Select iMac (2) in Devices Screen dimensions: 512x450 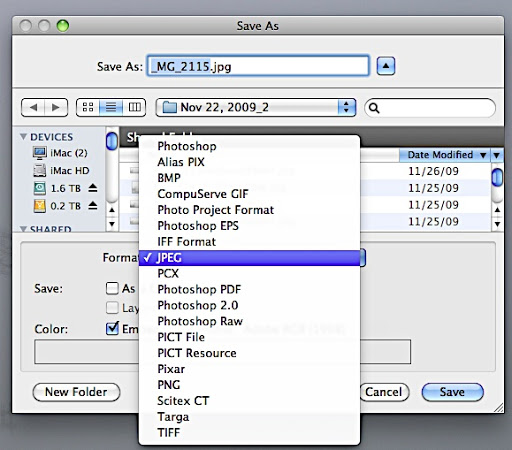point(69,153)
